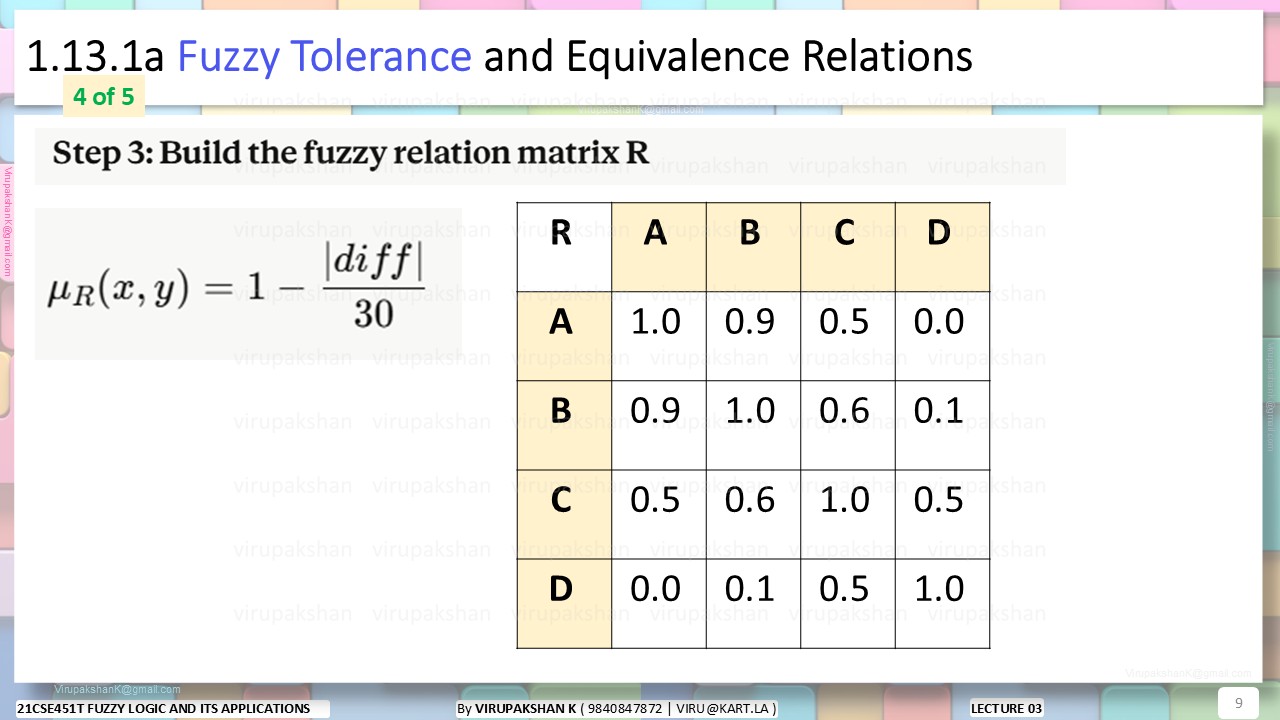Select row header 'C' in the matrix
This screenshot has height=720, width=1280.
point(564,514)
